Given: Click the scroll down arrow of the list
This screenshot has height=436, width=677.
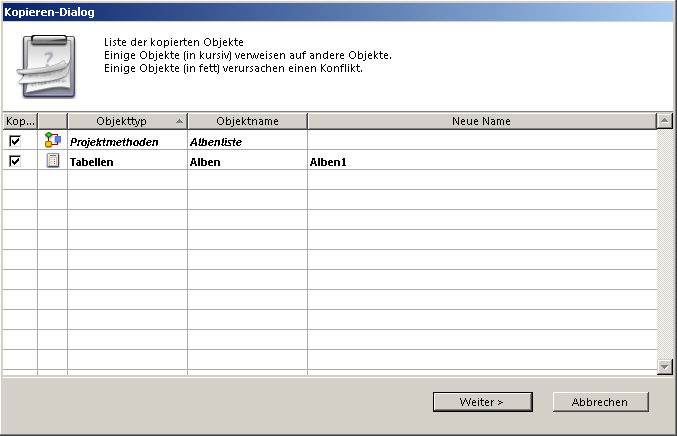Looking at the screenshot, I should 665,367.
